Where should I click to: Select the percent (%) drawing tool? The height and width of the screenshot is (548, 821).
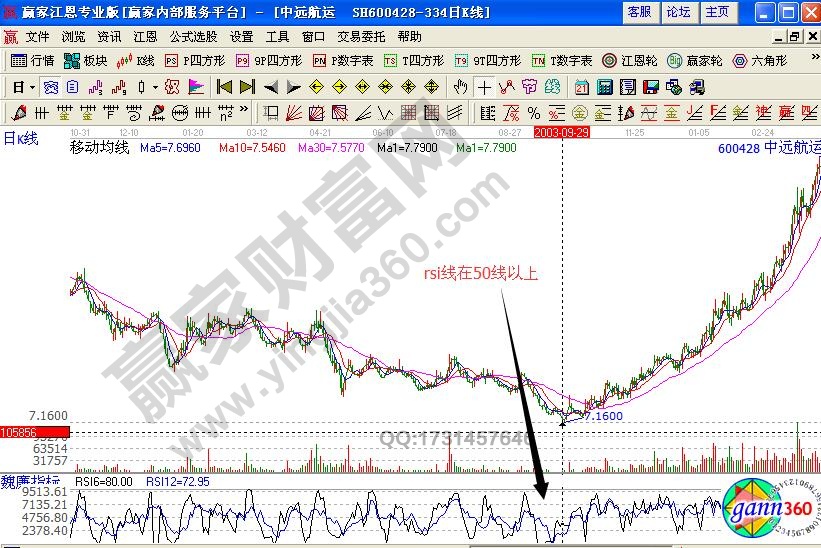(533, 112)
